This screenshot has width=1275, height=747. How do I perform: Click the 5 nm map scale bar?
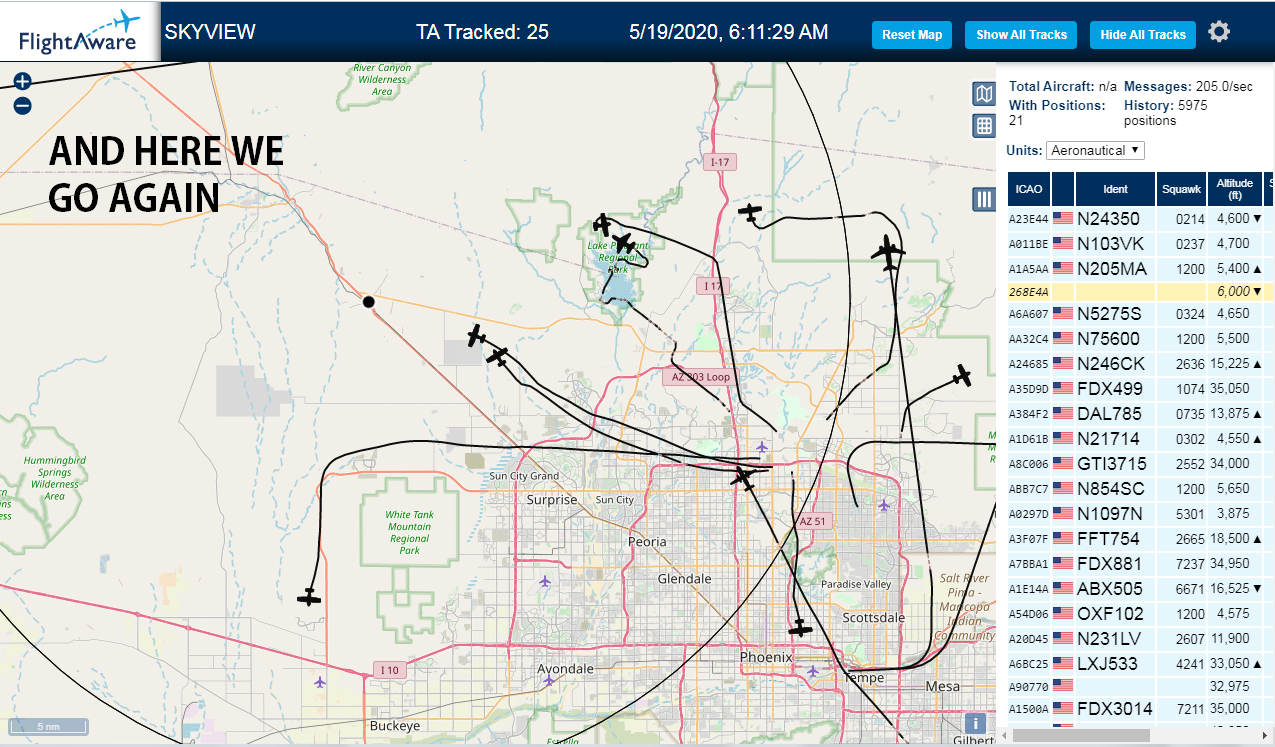[x=48, y=725]
